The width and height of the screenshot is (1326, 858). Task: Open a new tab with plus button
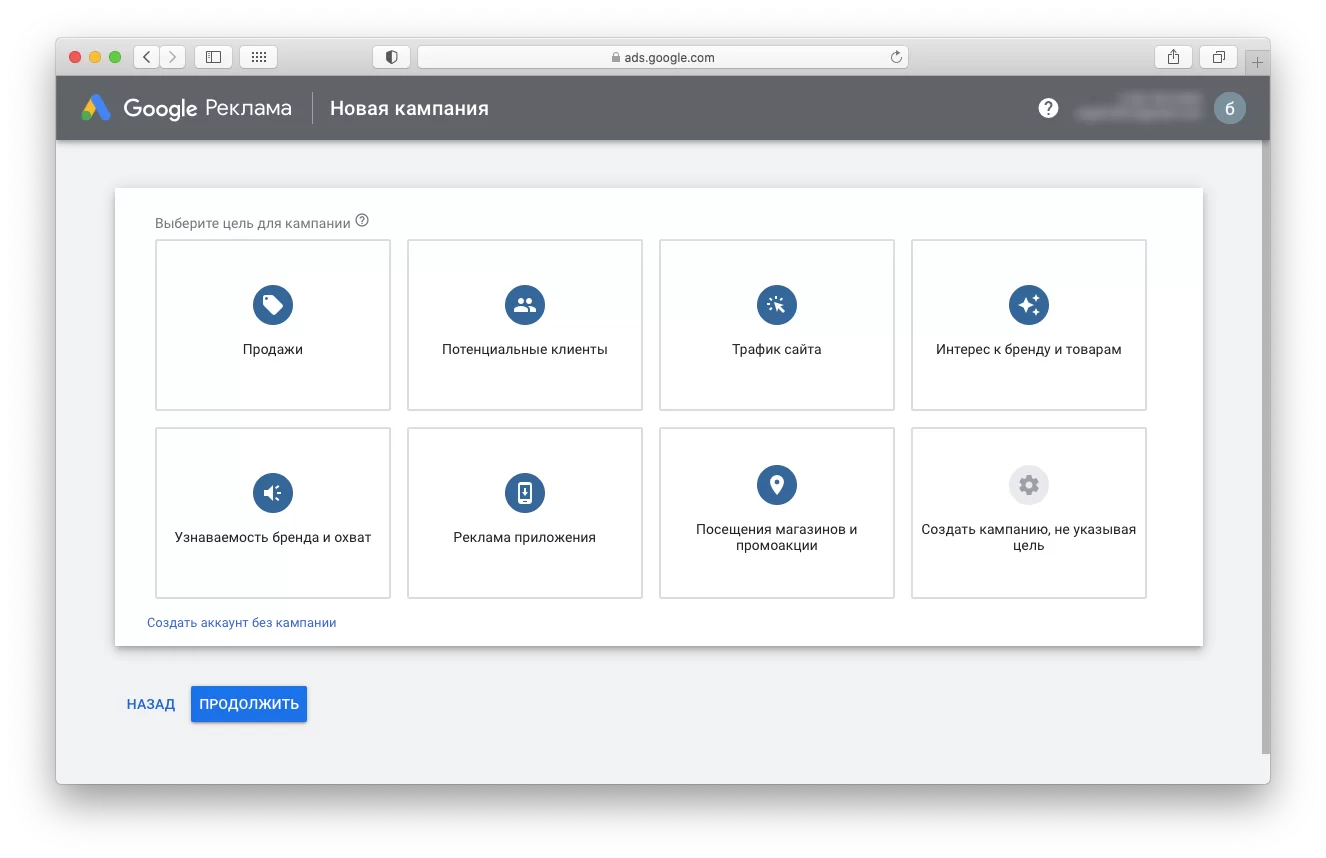coord(1258,62)
